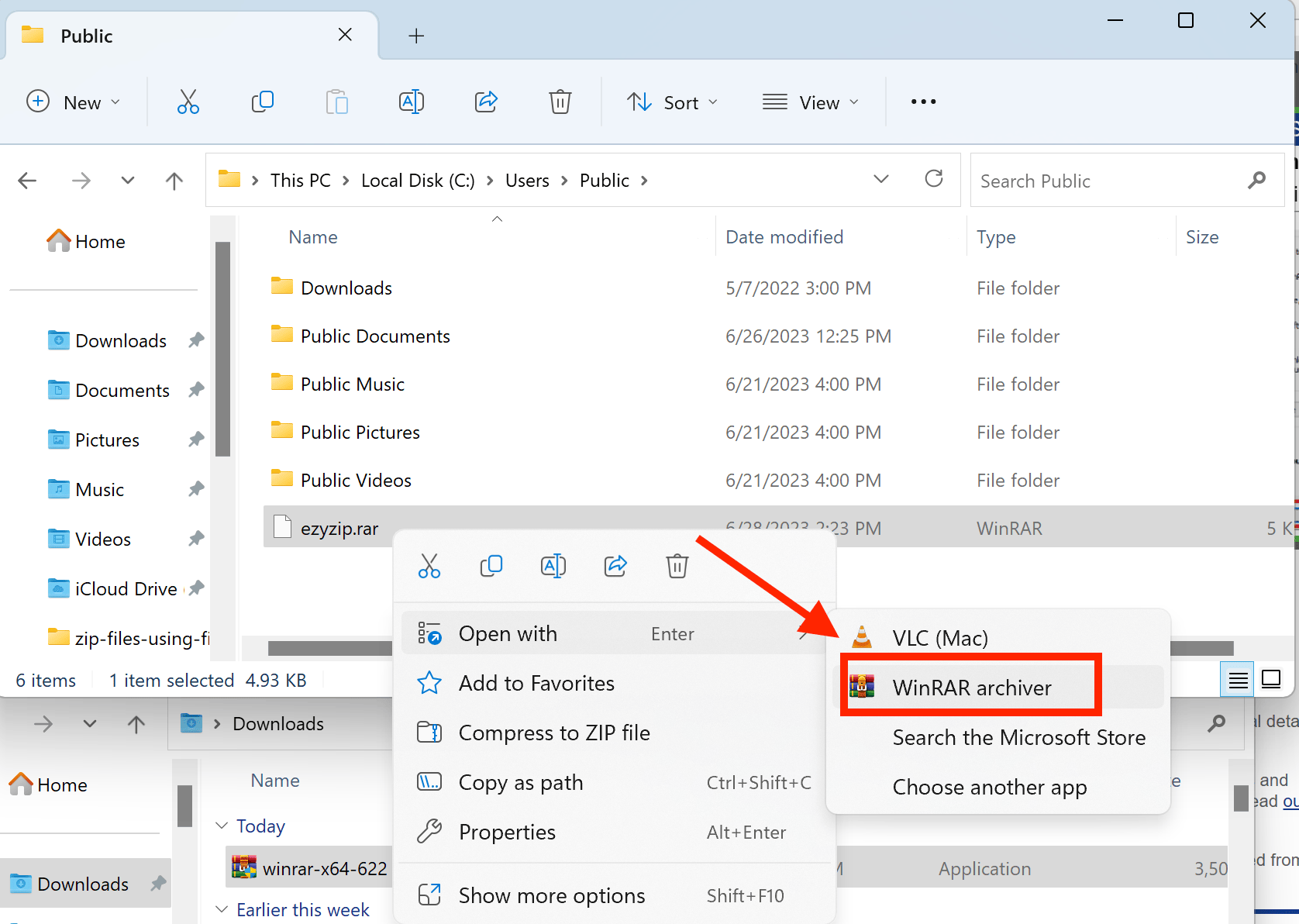
Task: Select the Rename icon in the toolbar
Action: pos(411,102)
